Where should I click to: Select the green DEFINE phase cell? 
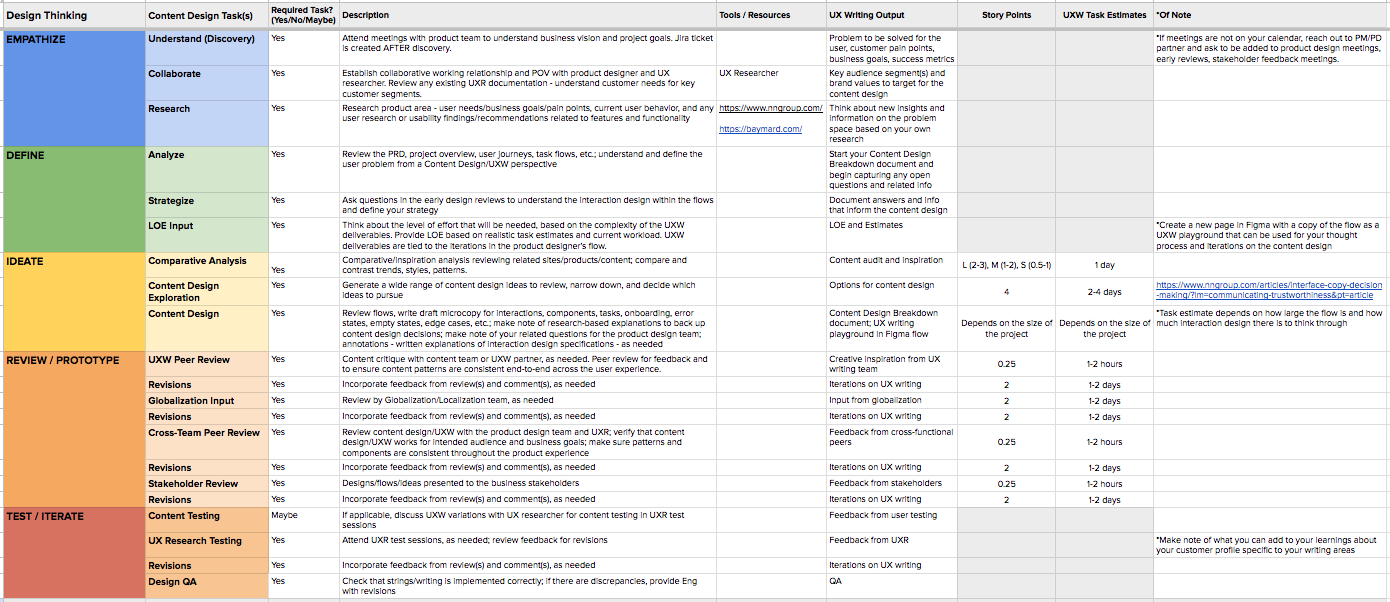pyautogui.click(x=72, y=198)
